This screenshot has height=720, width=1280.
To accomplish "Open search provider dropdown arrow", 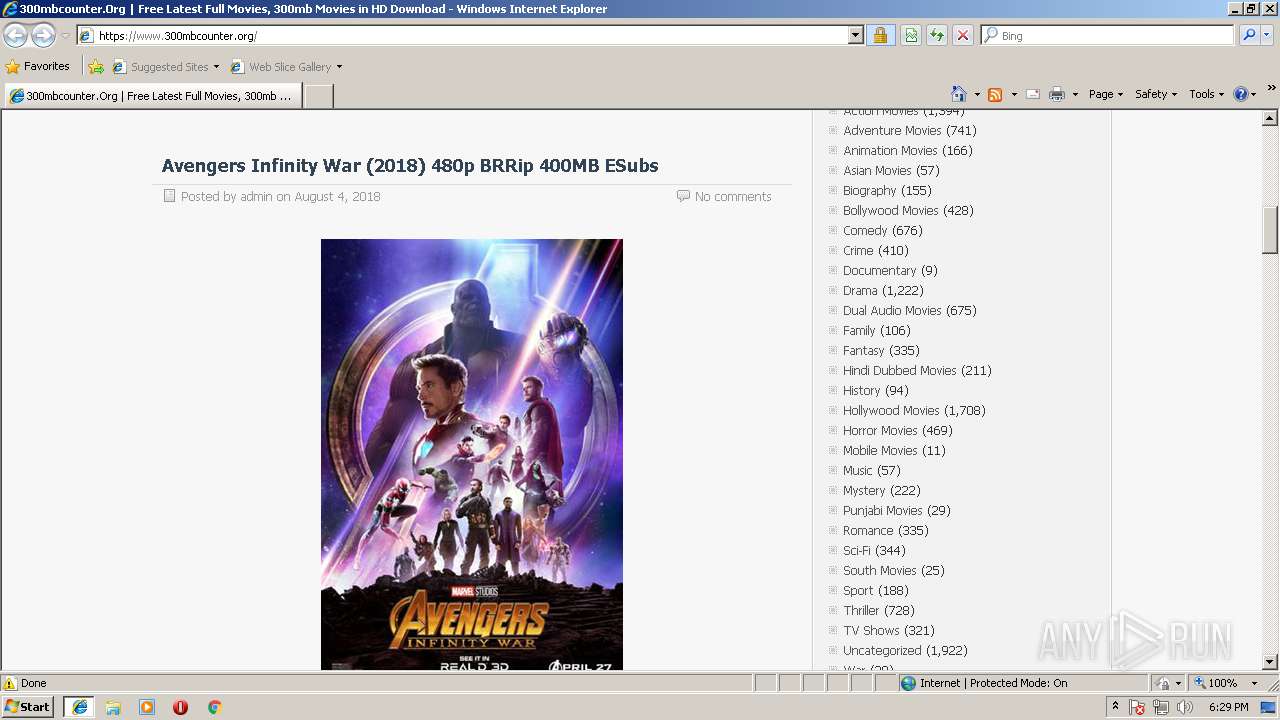I will [x=1267, y=35].
